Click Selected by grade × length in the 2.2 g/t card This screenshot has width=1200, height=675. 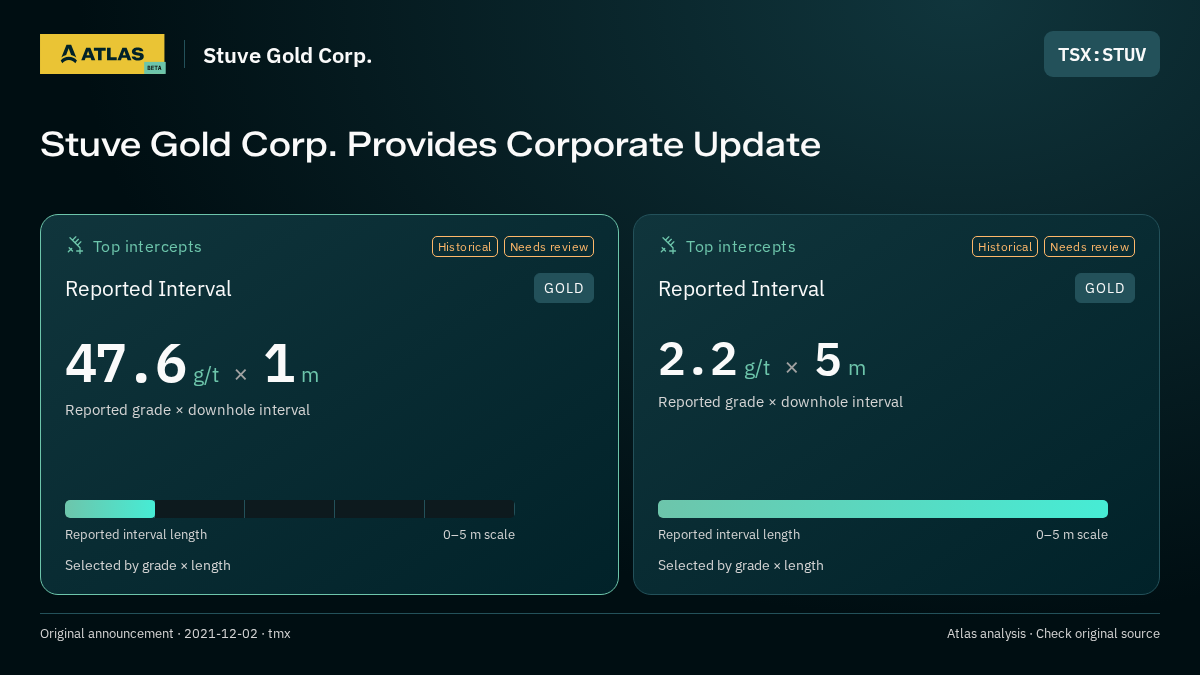741,566
